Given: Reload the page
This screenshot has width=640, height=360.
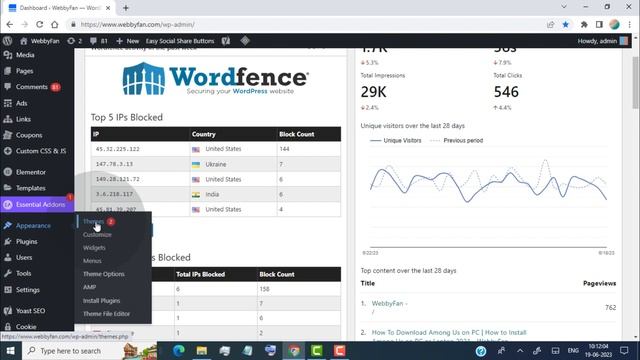Looking at the screenshot, I should 40,24.
